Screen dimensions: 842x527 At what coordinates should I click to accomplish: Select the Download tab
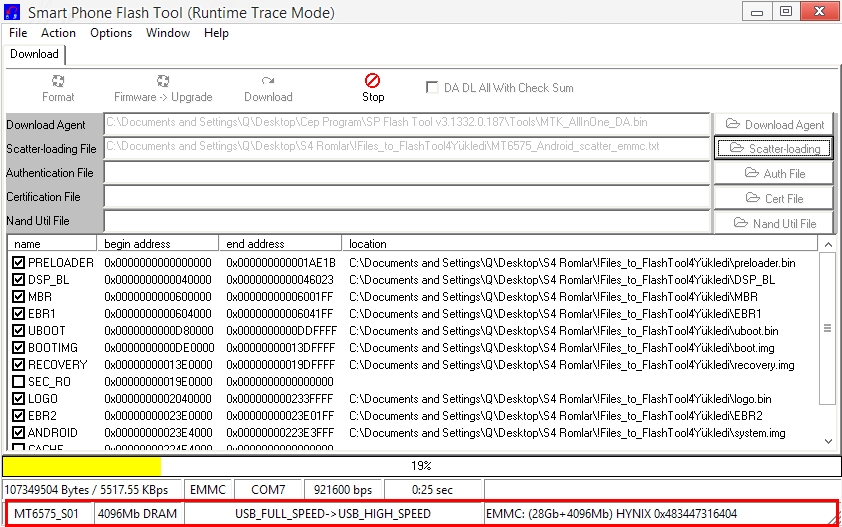pyautogui.click(x=34, y=54)
